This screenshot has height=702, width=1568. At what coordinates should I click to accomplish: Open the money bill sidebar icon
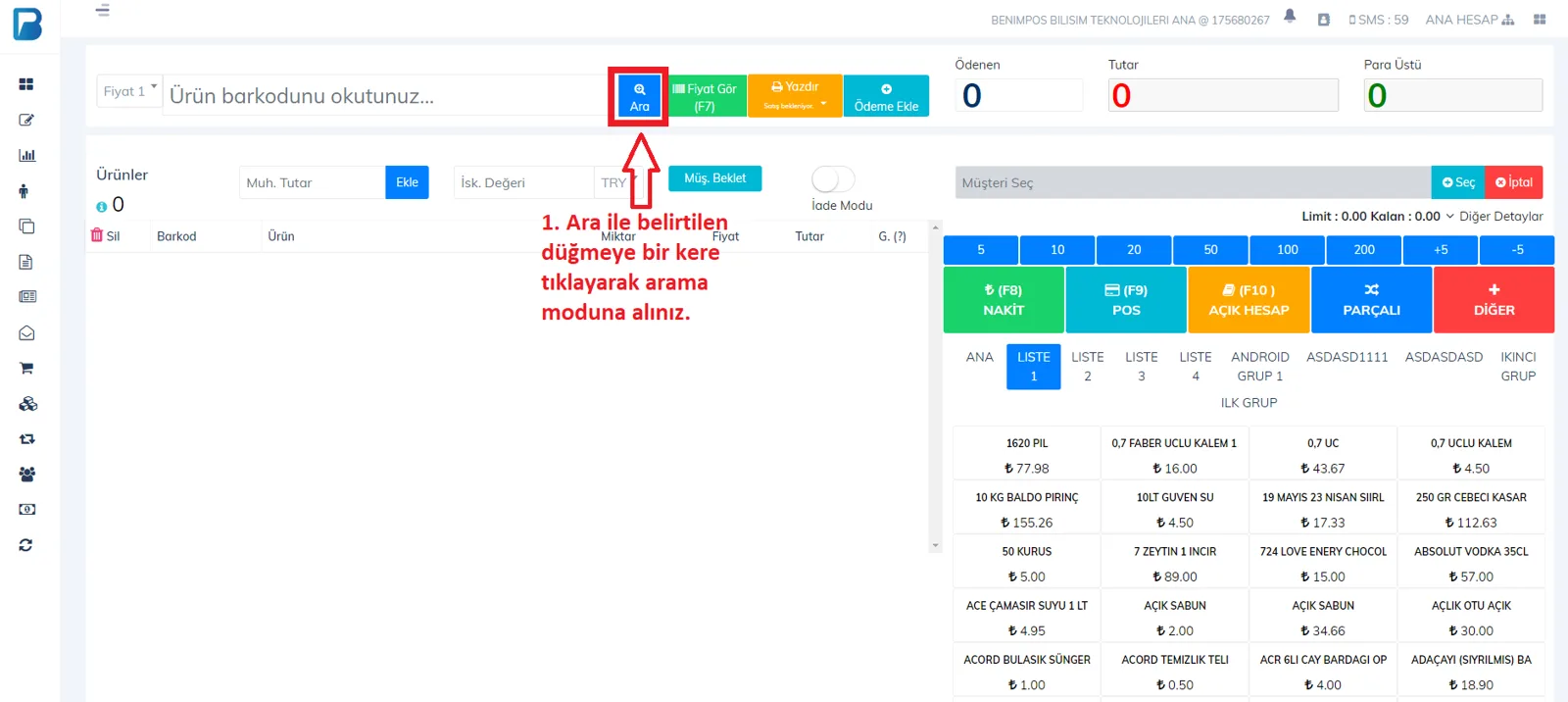[x=26, y=509]
